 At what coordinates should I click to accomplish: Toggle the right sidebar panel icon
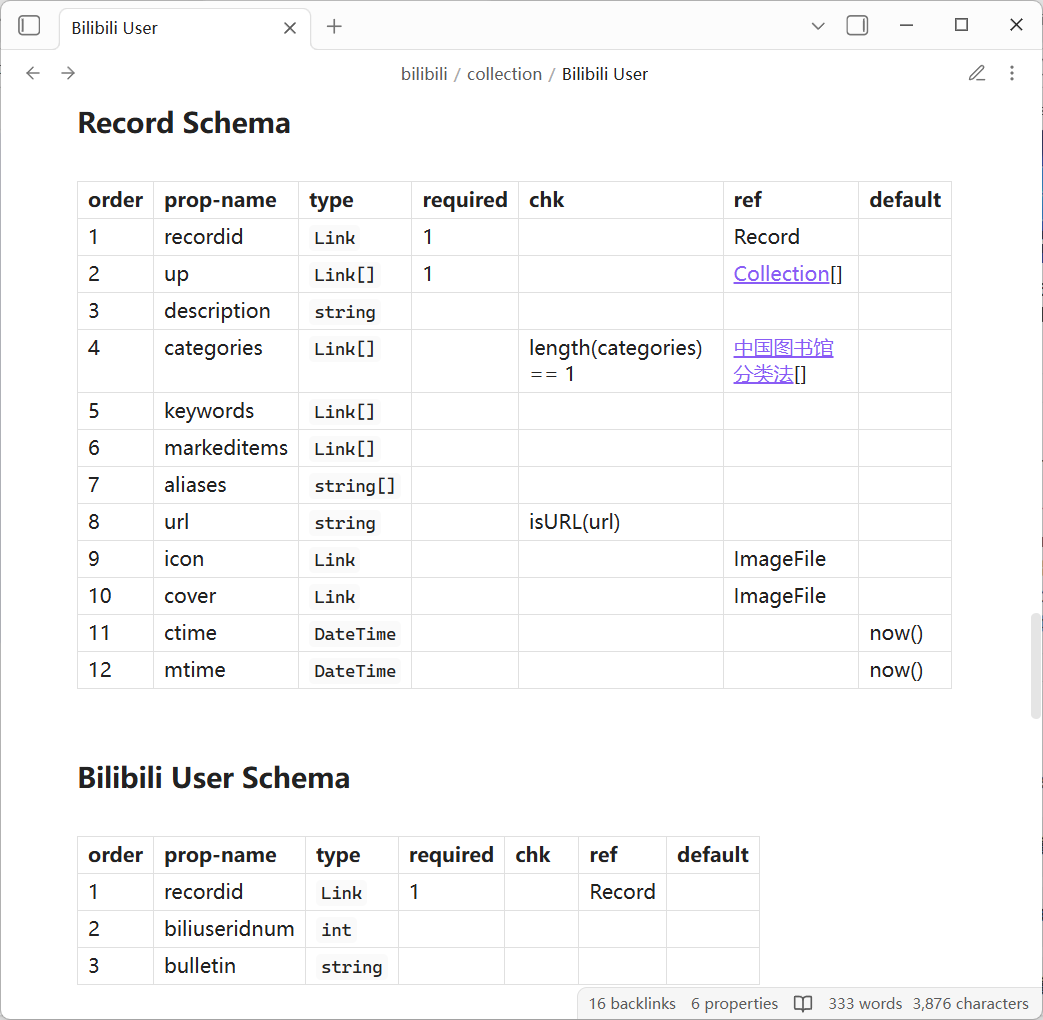pos(857,26)
